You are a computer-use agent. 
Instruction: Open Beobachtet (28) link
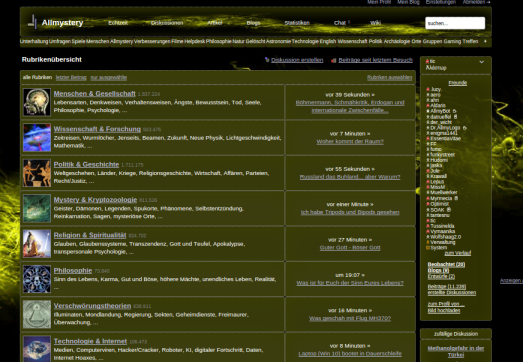point(446,264)
